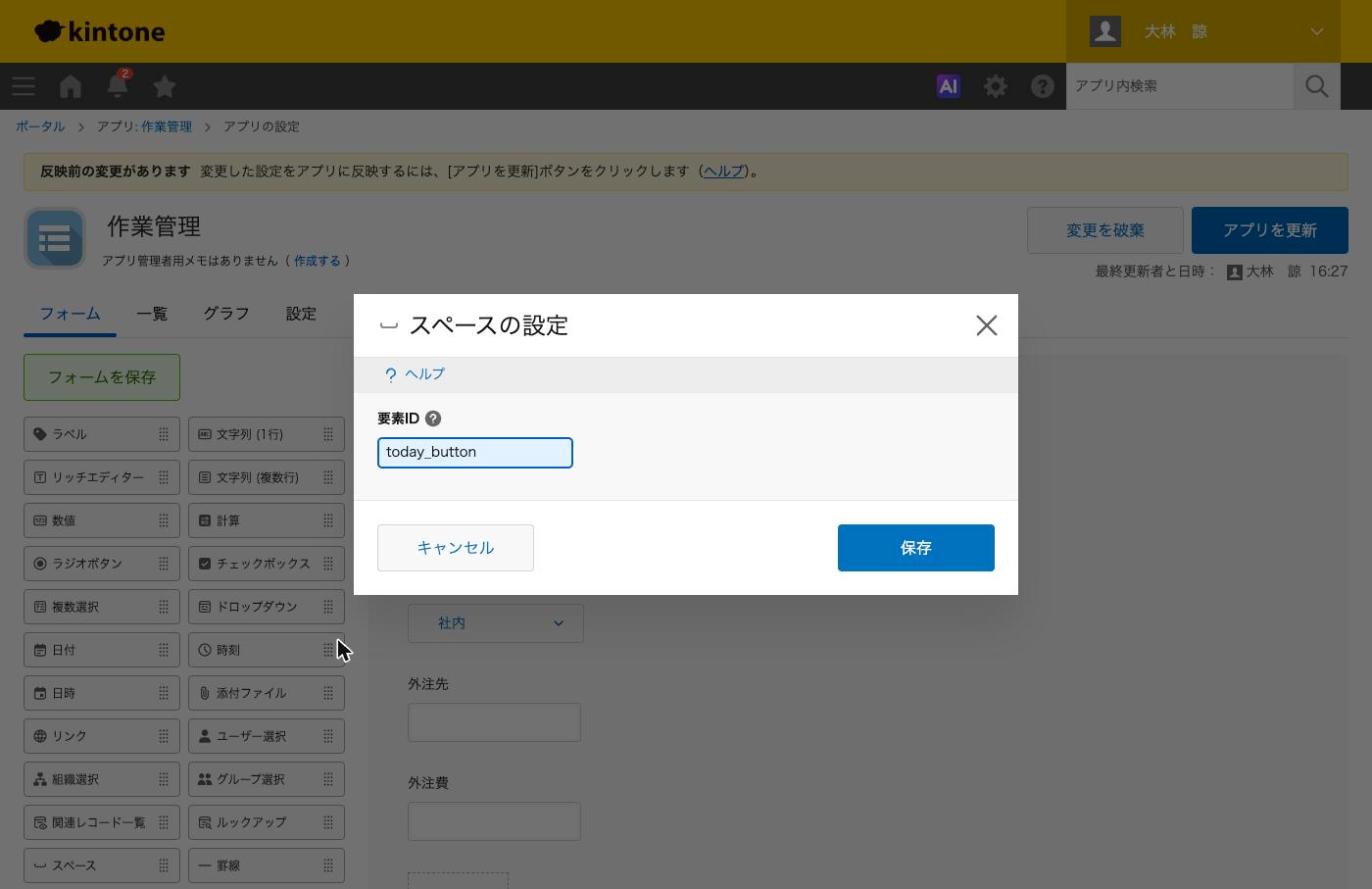The height and width of the screenshot is (889, 1372).
Task: Click the user avatar icon
Action: click(1105, 31)
